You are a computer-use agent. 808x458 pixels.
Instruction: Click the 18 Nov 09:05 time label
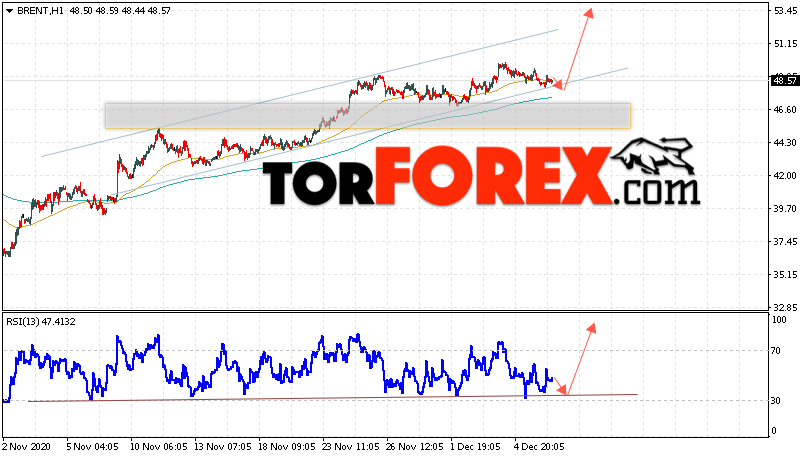coord(287,447)
